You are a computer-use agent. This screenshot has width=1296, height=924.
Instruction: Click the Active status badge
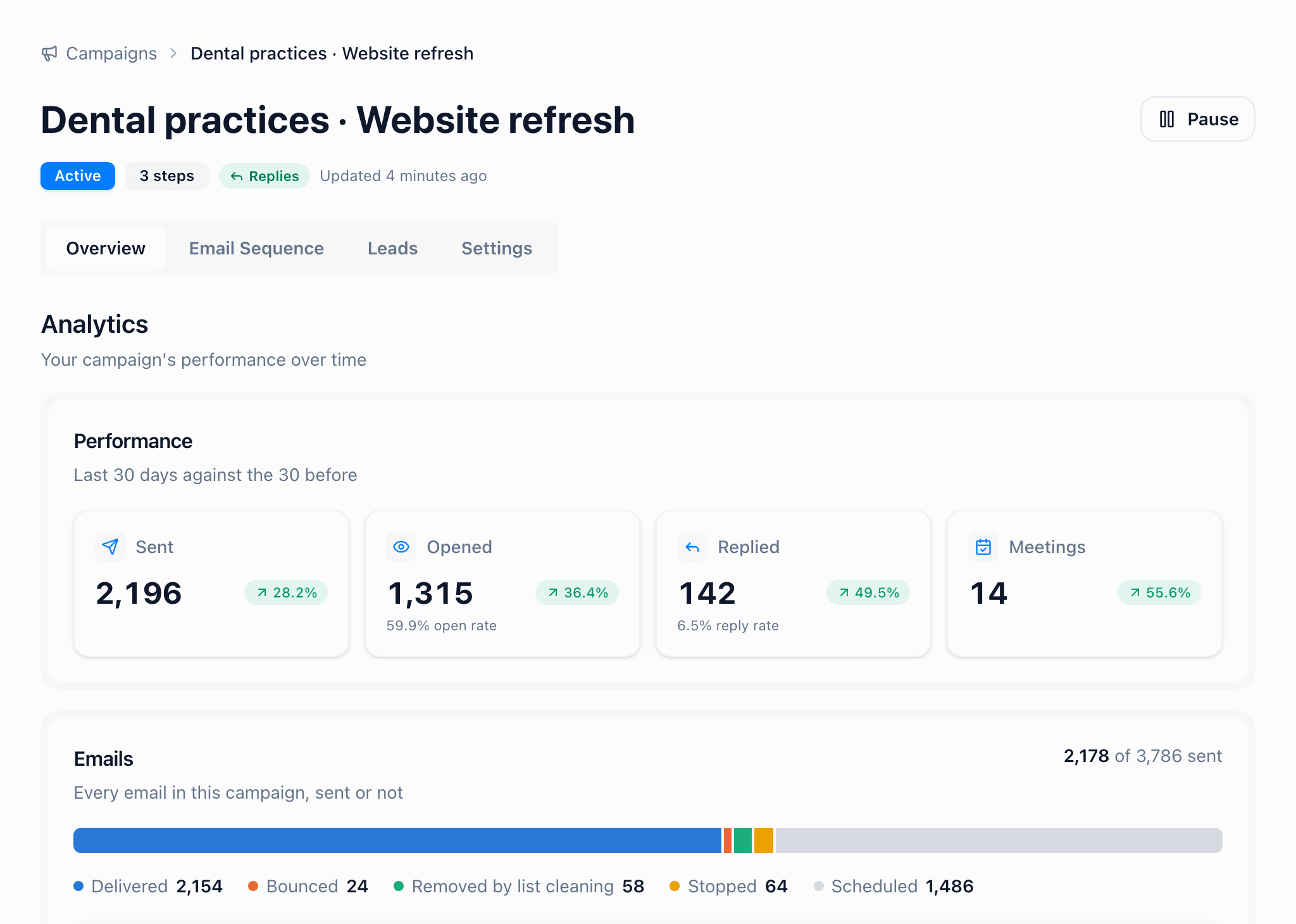click(x=78, y=176)
